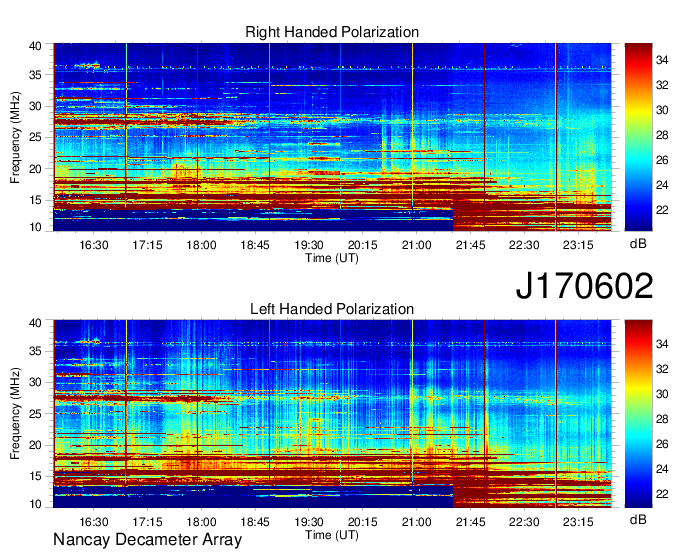Click the left-handed plot color scale bar
680x552 pixels.
[x=638, y=414]
